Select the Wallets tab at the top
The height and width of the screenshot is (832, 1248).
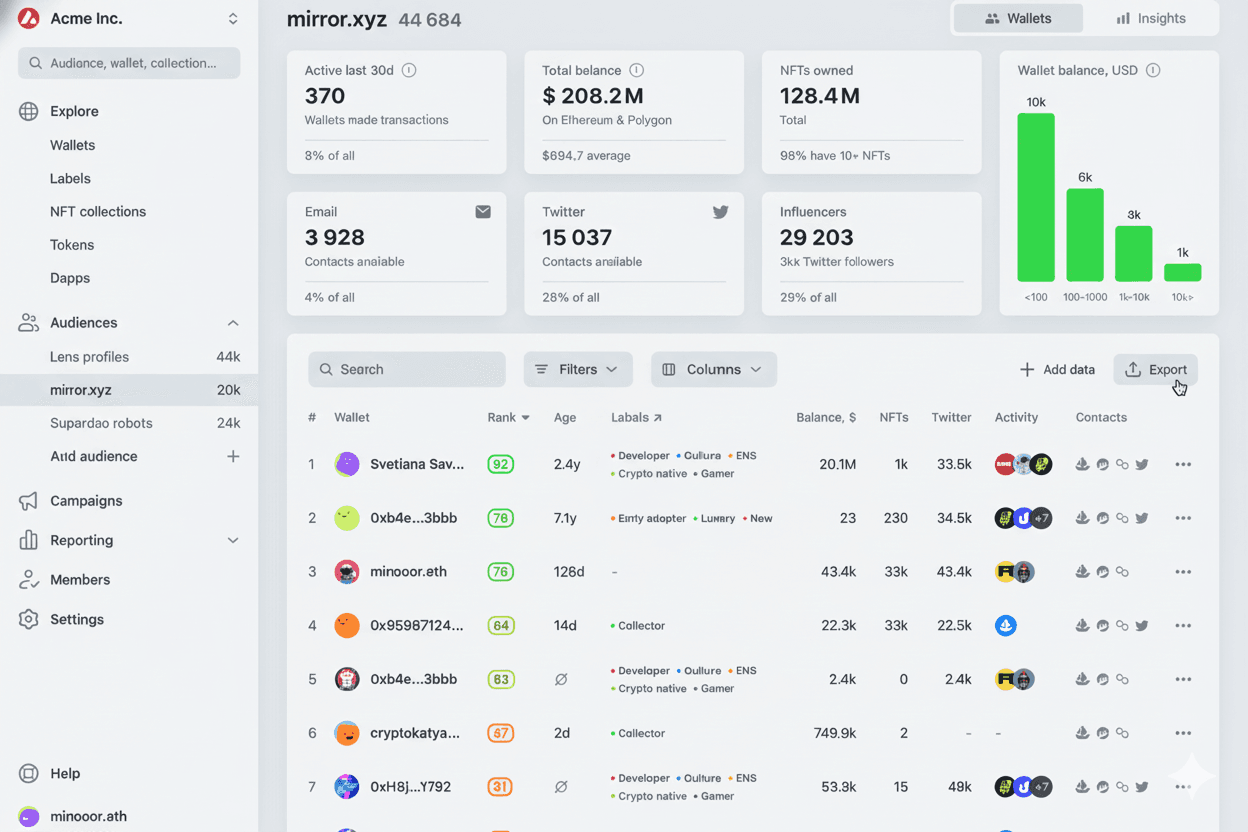click(1017, 18)
